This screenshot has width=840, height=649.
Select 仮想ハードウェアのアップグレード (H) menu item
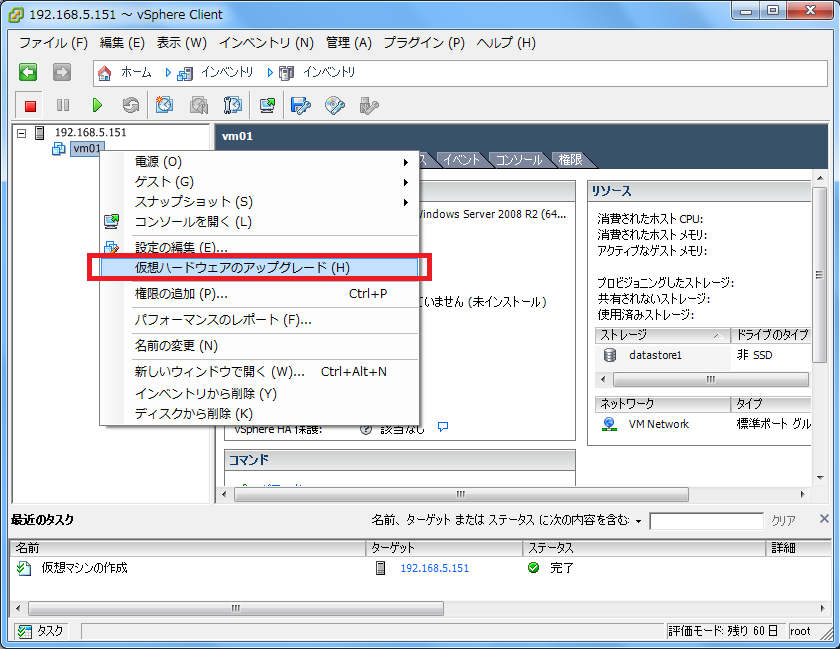tap(259, 267)
